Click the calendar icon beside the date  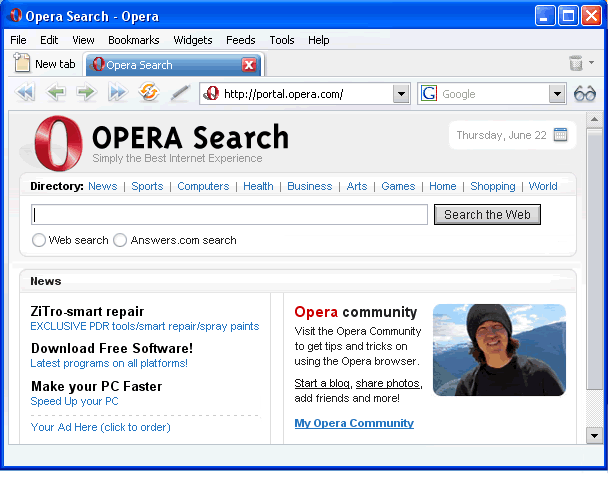tap(560, 135)
